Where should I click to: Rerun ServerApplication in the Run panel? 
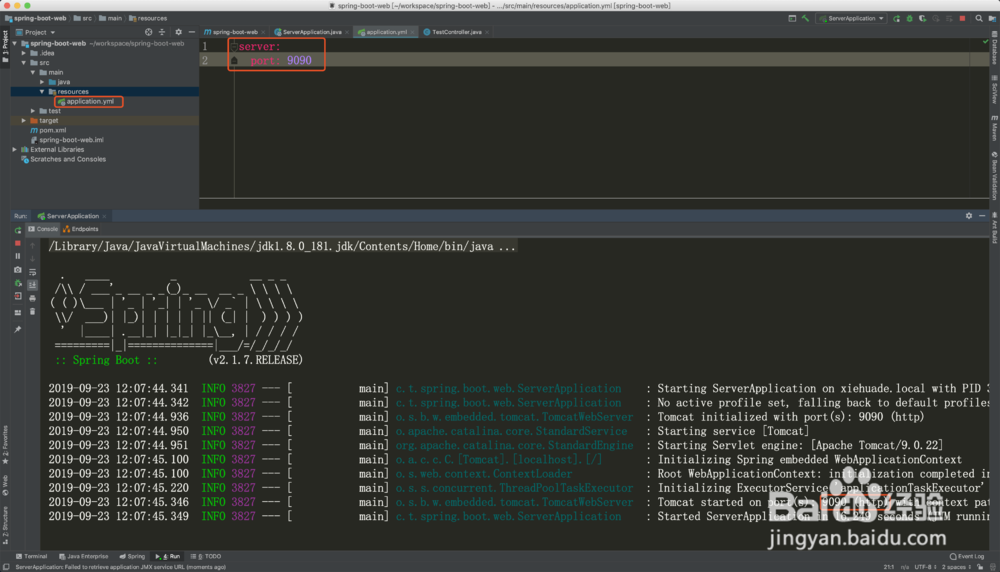(x=18, y=230)
